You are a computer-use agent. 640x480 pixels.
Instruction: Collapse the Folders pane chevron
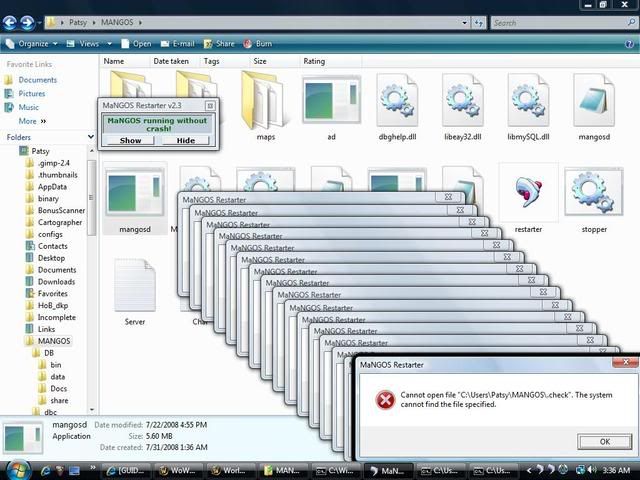[91, 137]
